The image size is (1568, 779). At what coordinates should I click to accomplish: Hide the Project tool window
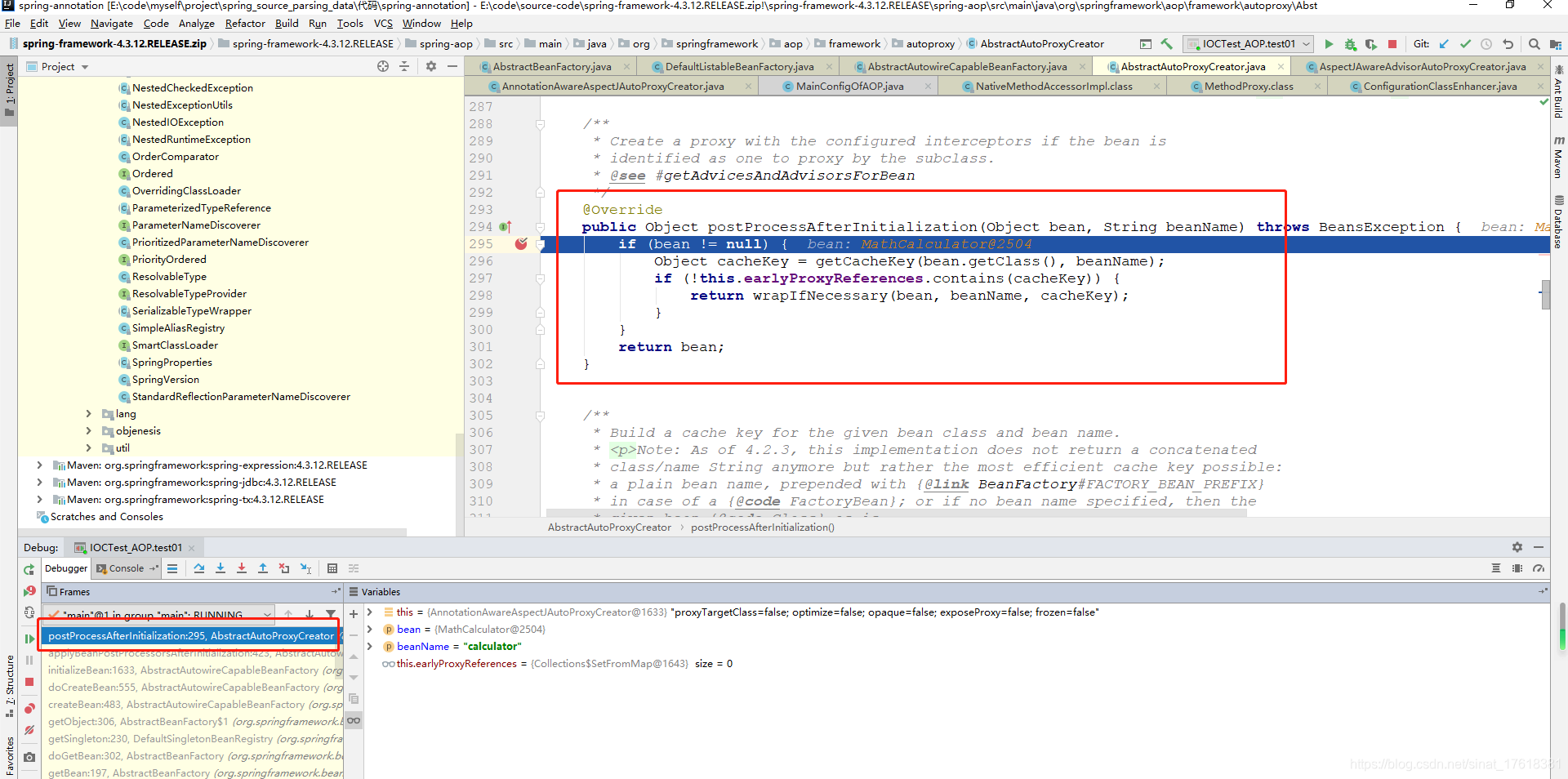(452, 66)
